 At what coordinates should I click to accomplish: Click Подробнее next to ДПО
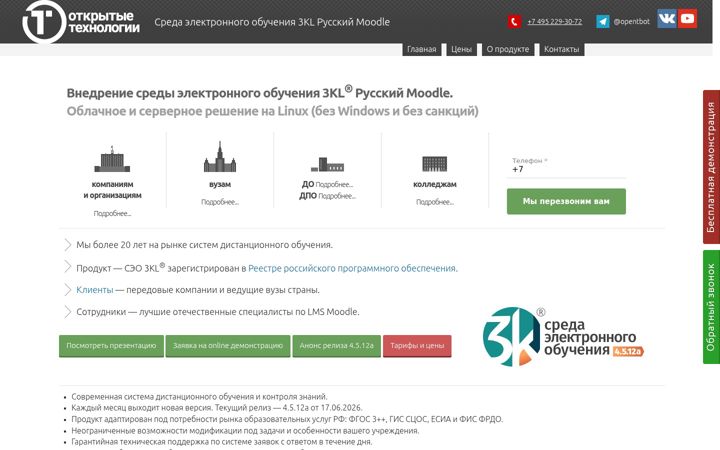[337, 196]
